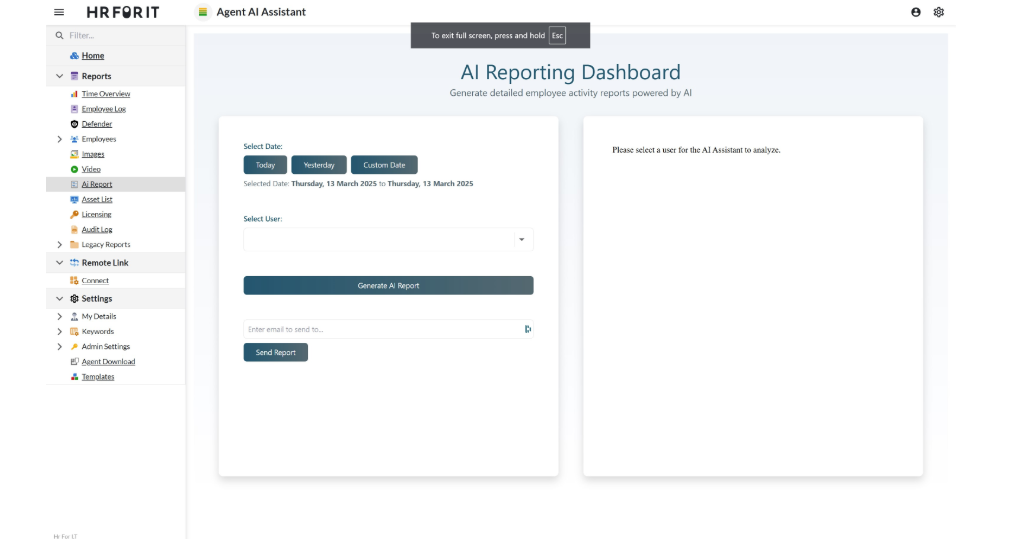Click the Remote Link section icon

tap(74, 263)
